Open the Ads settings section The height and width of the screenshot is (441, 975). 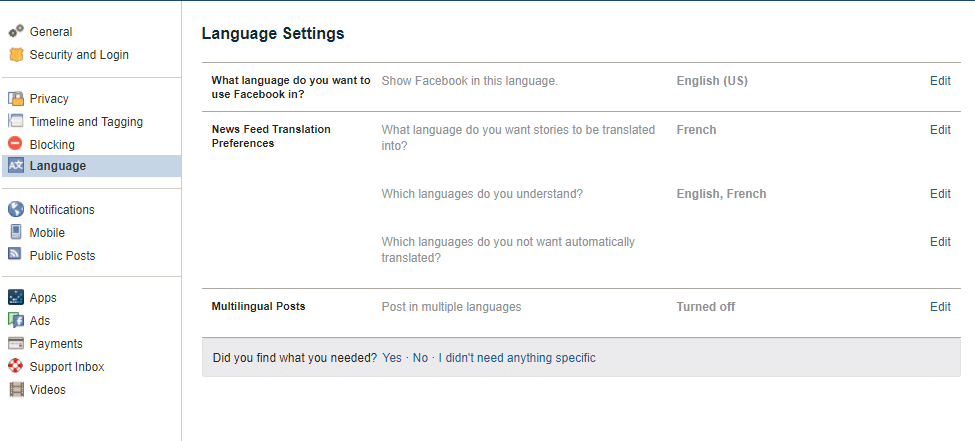(40, 321)
